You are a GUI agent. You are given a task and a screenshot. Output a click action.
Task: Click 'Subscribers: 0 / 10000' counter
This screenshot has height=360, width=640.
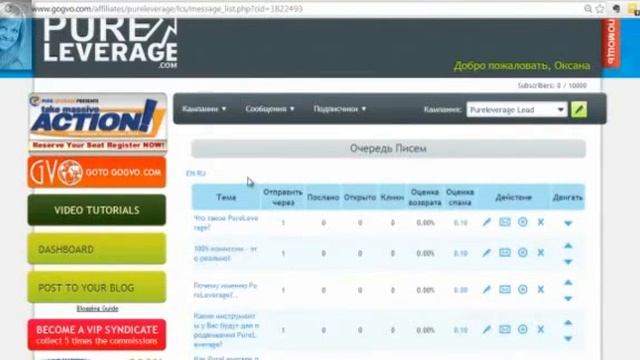pos(552,85)
